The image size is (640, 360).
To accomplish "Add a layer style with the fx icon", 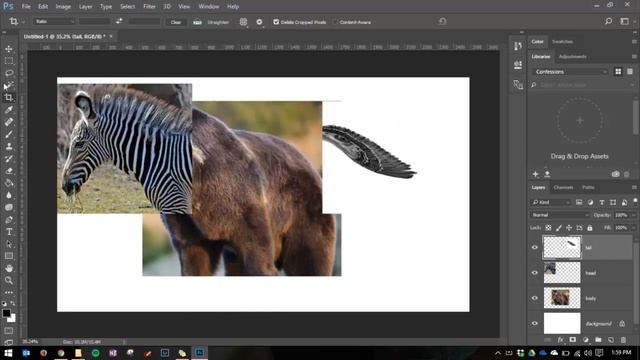I will point(560,340).
